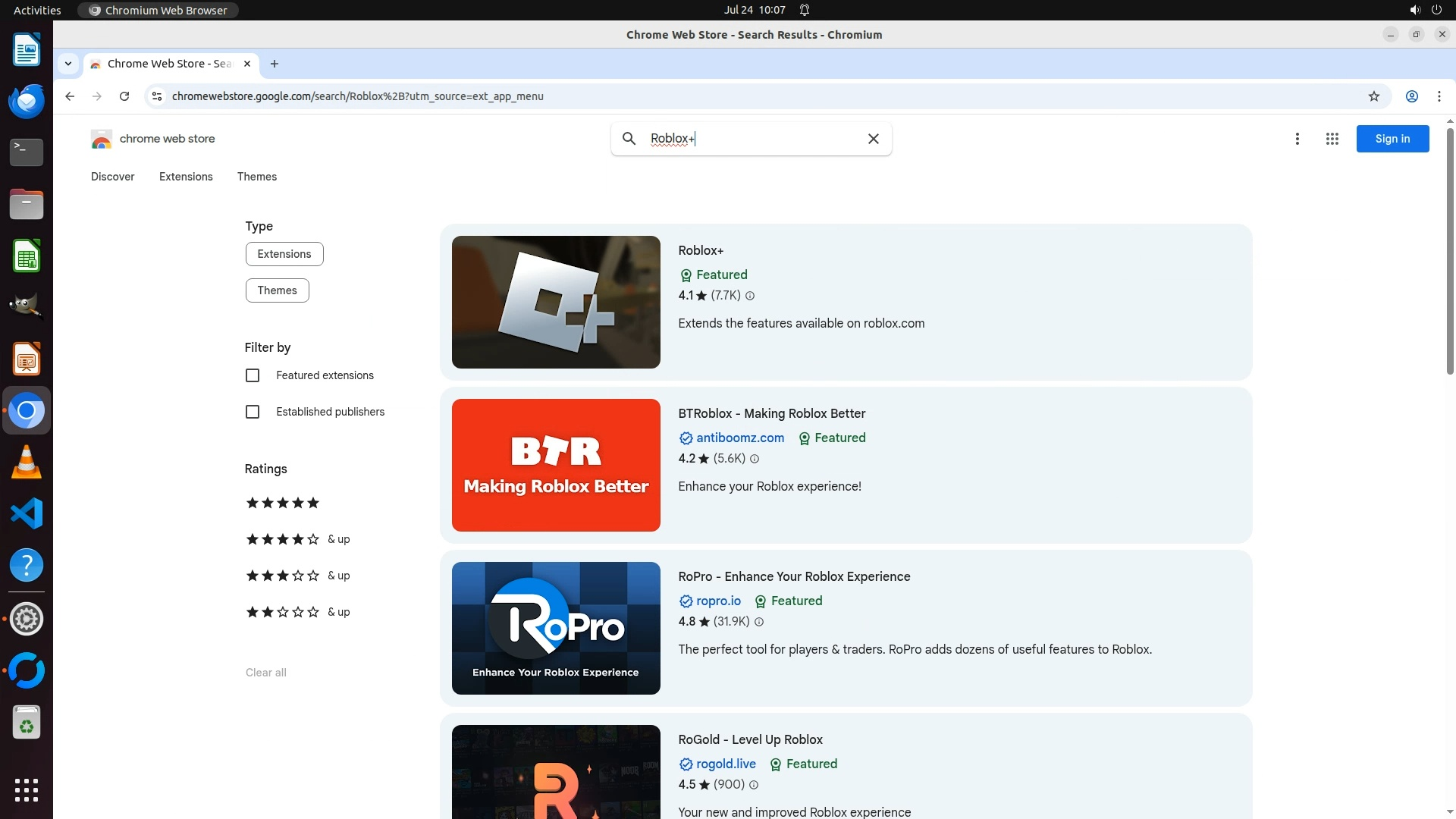Image resolution: width=1456 pixels, height=819 pixels.
Task: Open Visual Studio Code from the dock
Action: (x=27, y=514)
